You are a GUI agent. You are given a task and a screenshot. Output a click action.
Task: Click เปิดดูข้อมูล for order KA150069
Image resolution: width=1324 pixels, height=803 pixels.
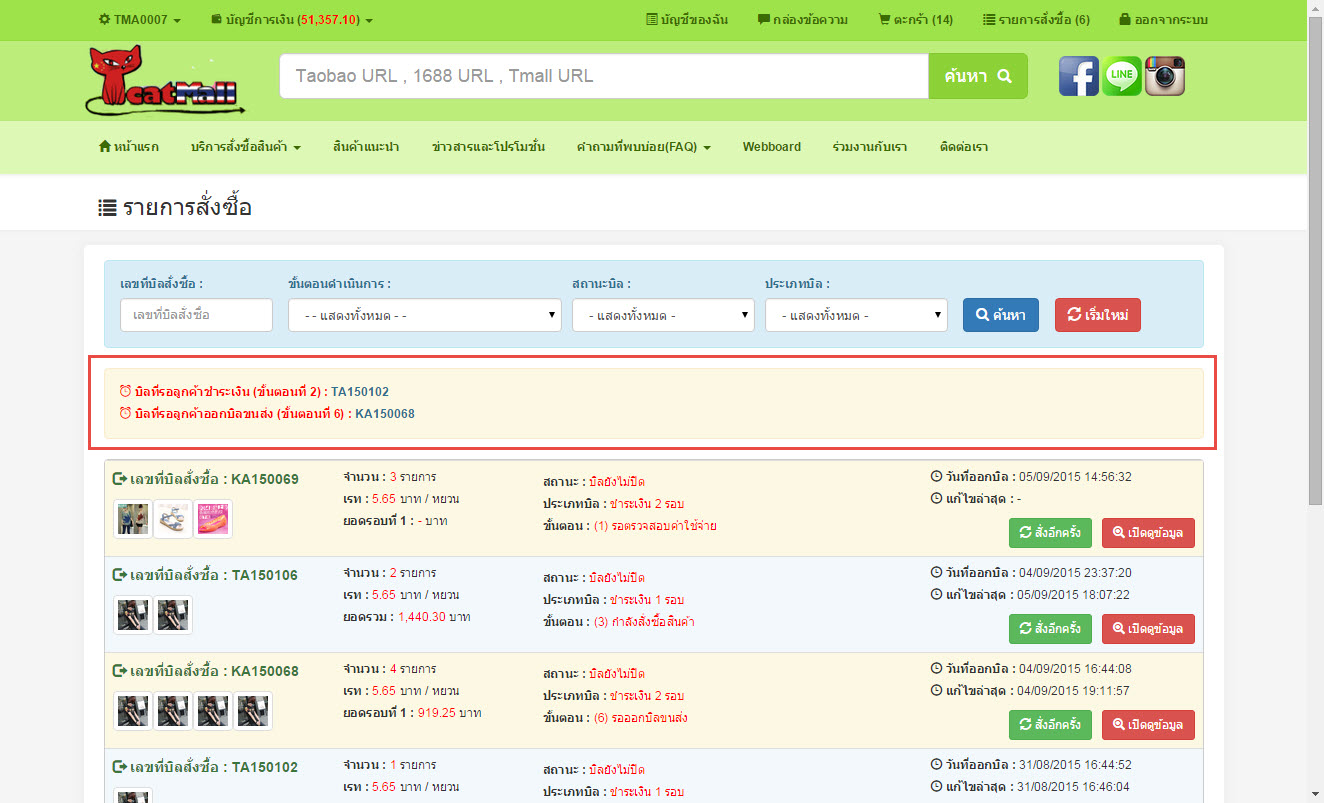pyautogui.click(x=1148, y=533)
